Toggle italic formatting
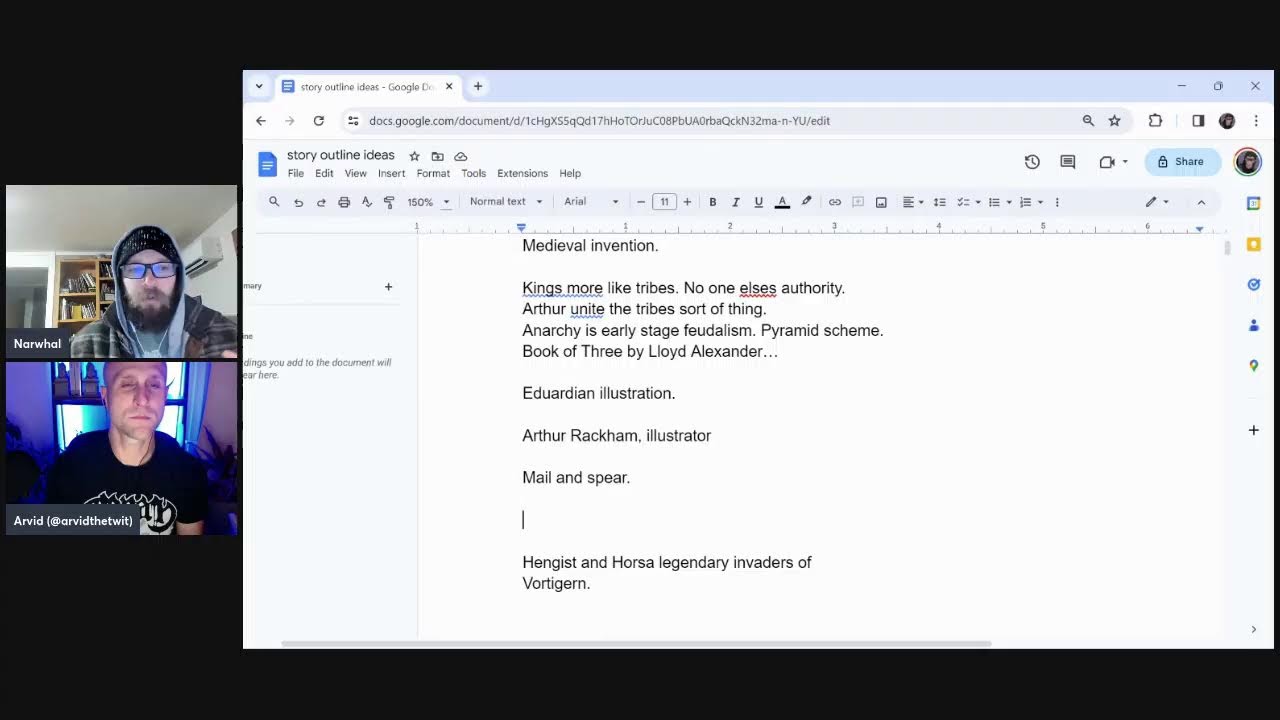Viewport: 1280px width, 720px height. [736, 202]
